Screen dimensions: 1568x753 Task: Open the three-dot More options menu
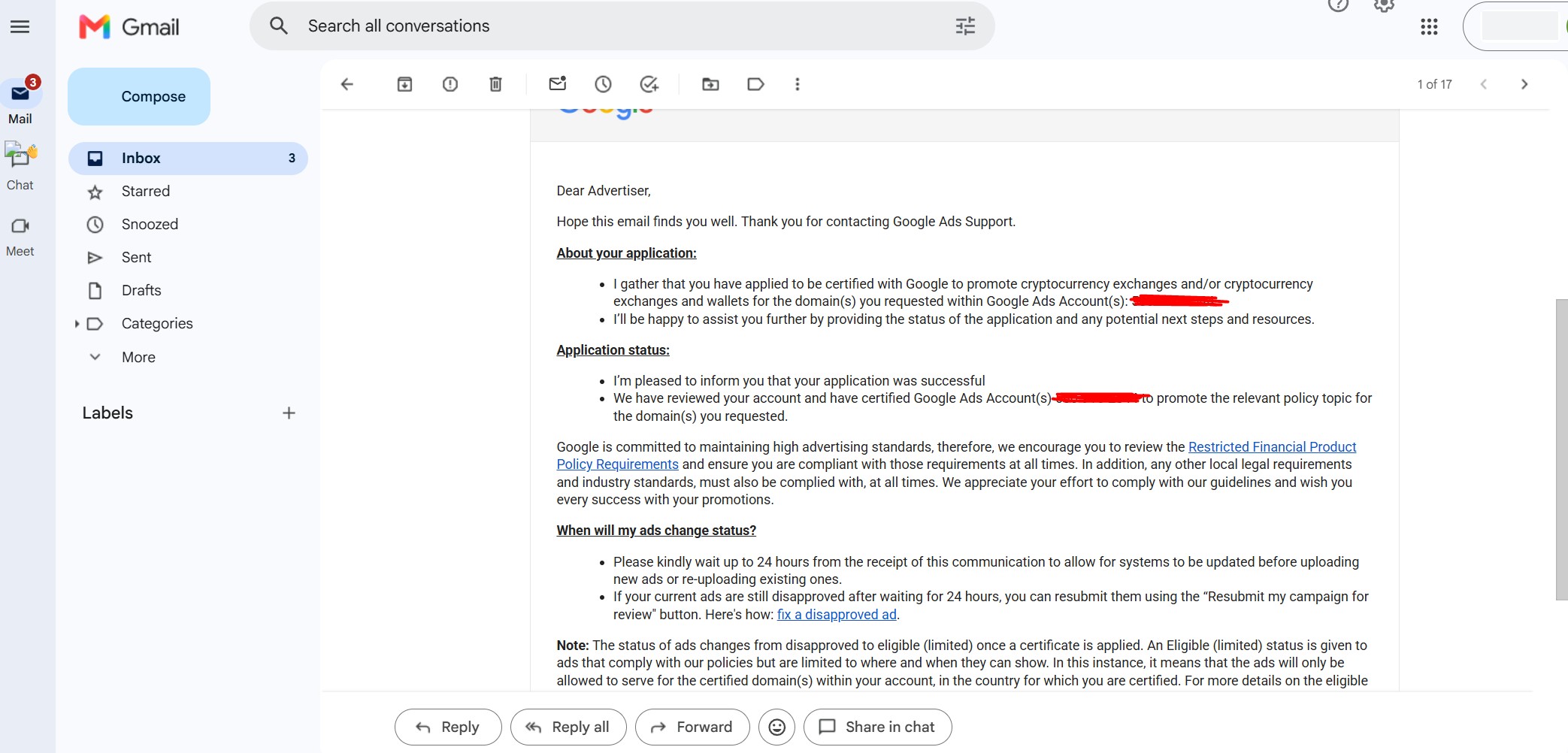coord(798,84)
